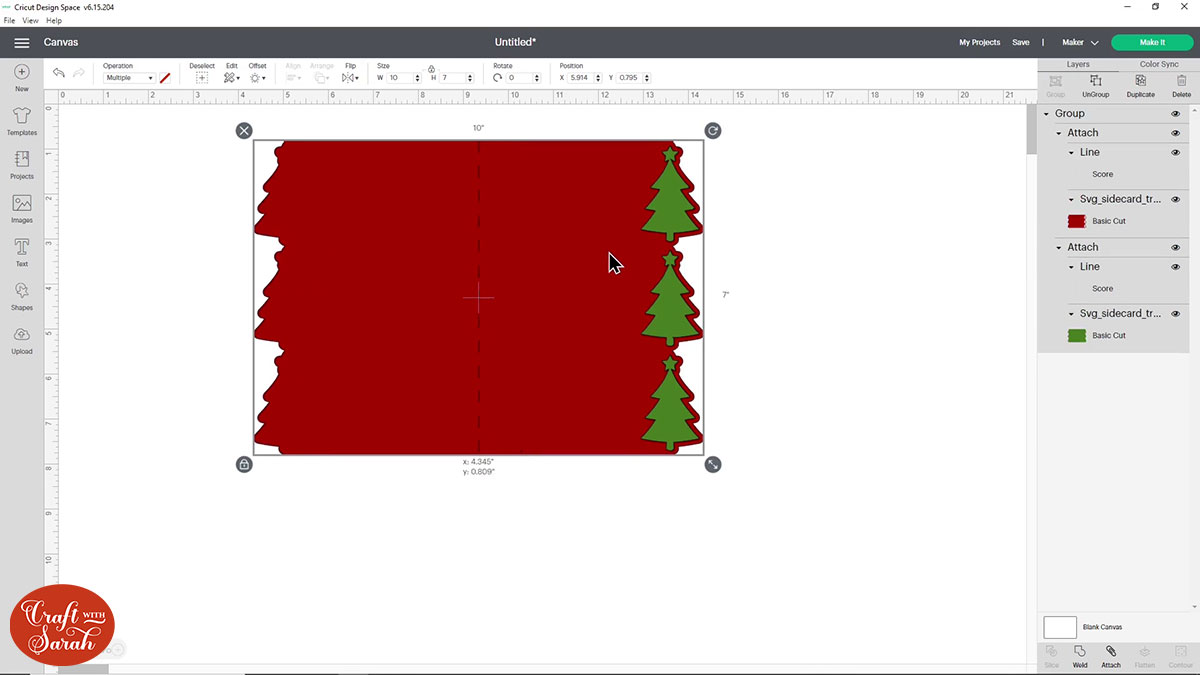Click the Attach icon at bottom right
The image size is (1200, 675).
point(1113,656)
